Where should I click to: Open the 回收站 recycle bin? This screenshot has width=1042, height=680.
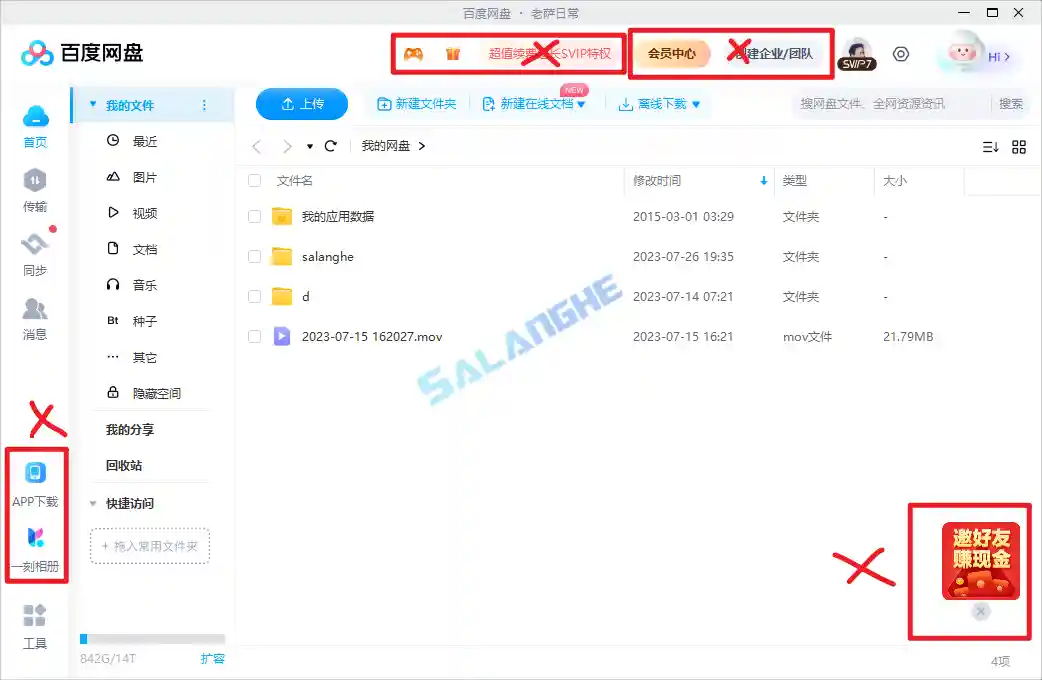pyautogui.click(x=124, y=465)
